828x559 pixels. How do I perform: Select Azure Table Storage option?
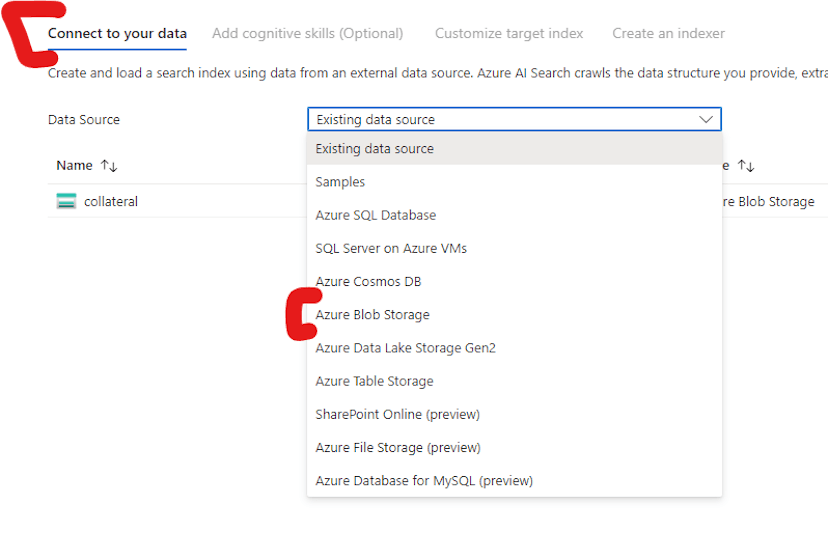point(374,381)
